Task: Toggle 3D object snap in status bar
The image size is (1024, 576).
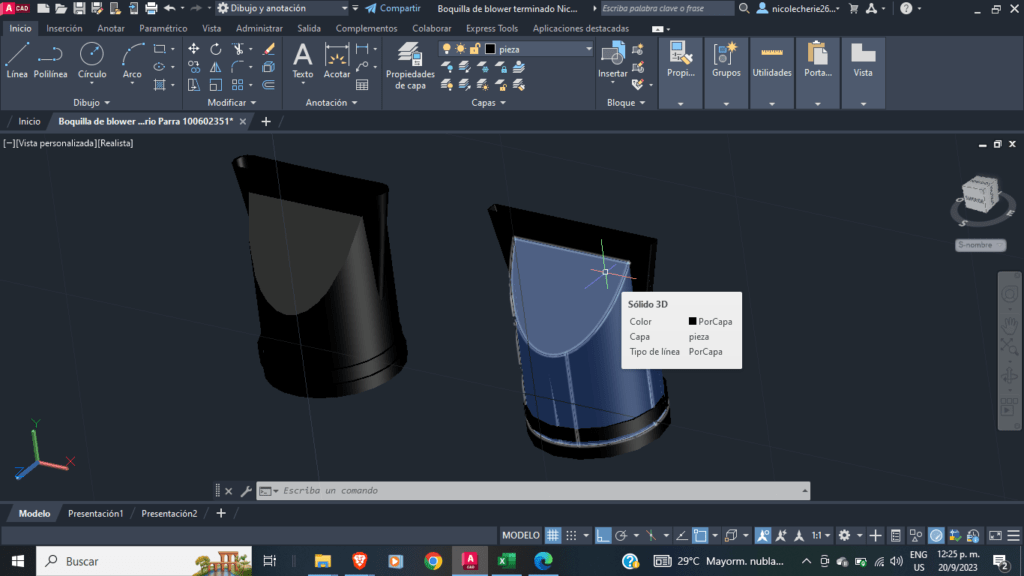Action: (731, 536)
